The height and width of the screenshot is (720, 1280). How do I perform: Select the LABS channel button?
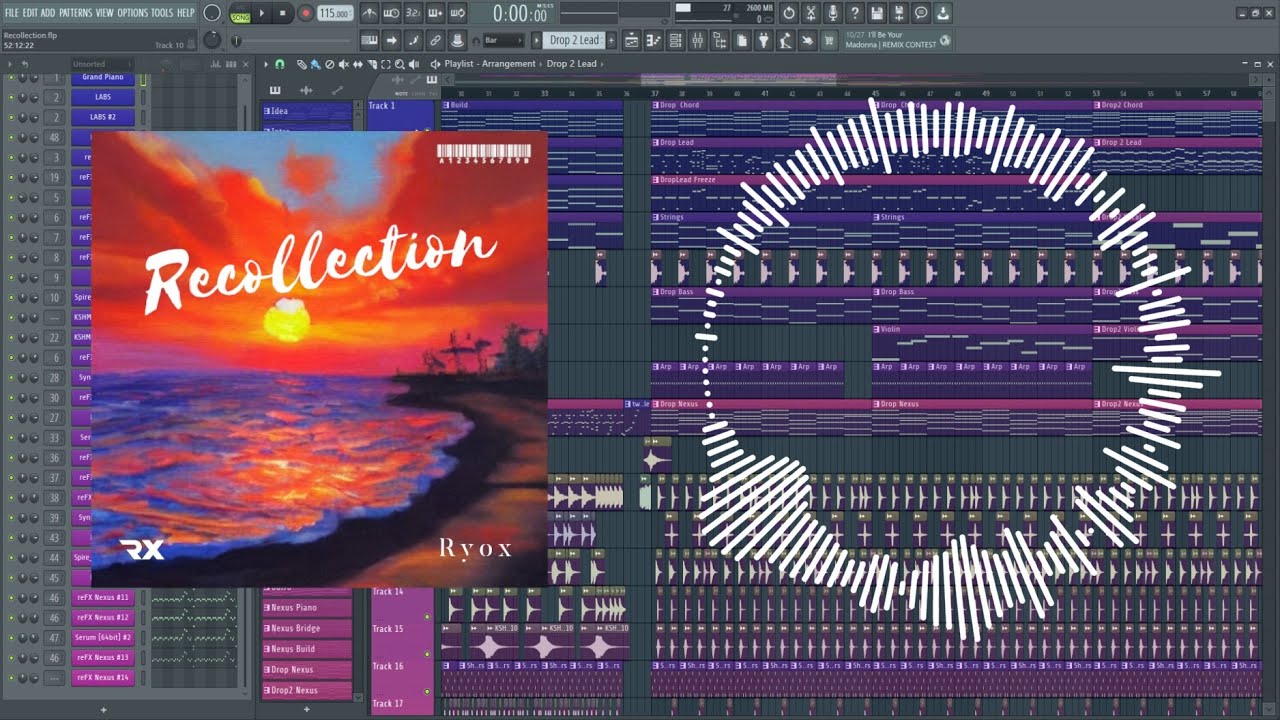tap(103, 97)
